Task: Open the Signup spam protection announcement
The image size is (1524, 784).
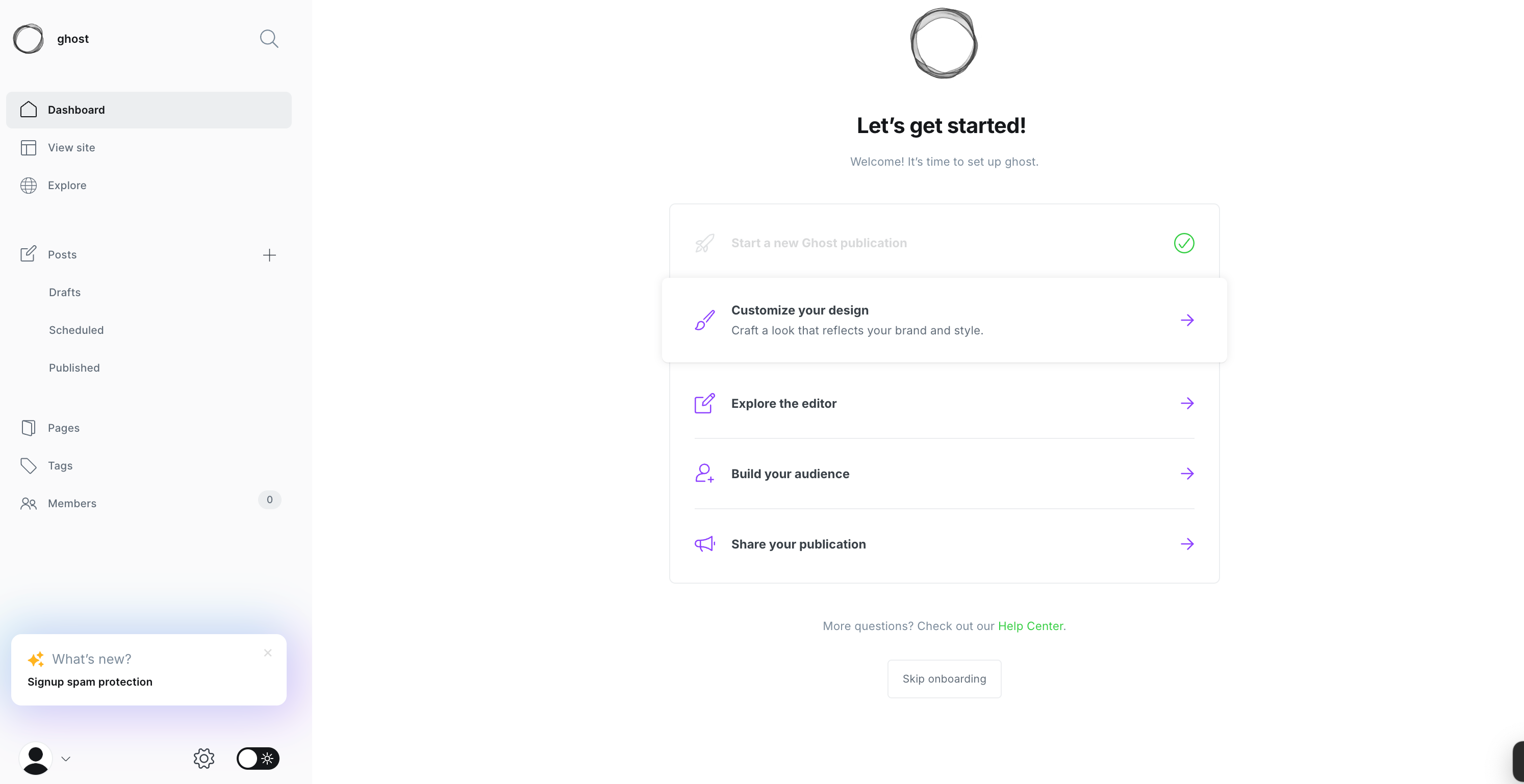Action: point(90,682)
